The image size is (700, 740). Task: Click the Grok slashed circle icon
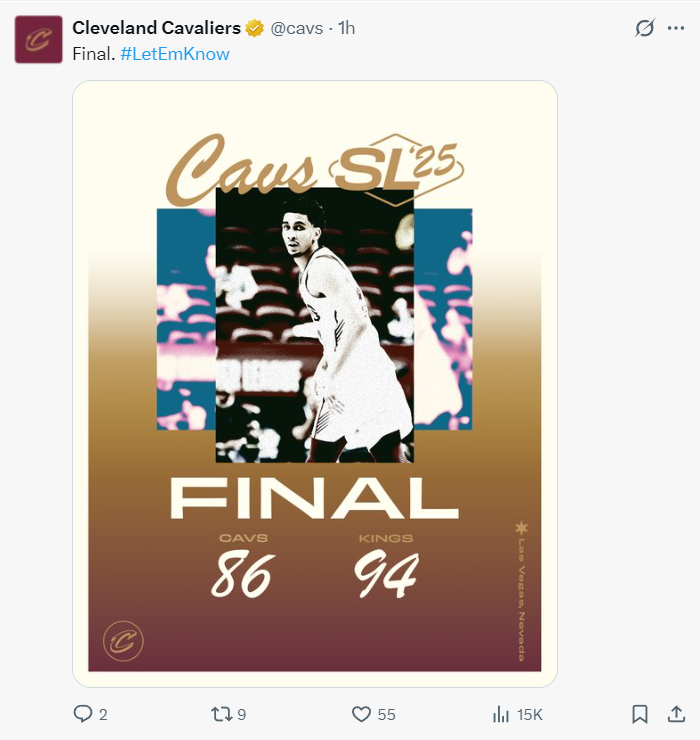coord(644,28)
